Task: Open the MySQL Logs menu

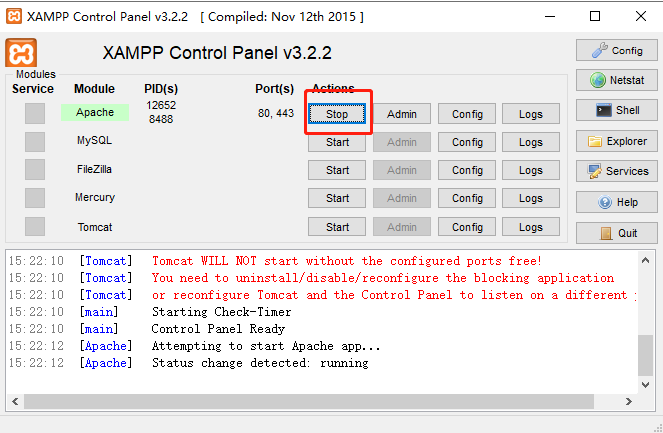Action: (x=531, y=142)
